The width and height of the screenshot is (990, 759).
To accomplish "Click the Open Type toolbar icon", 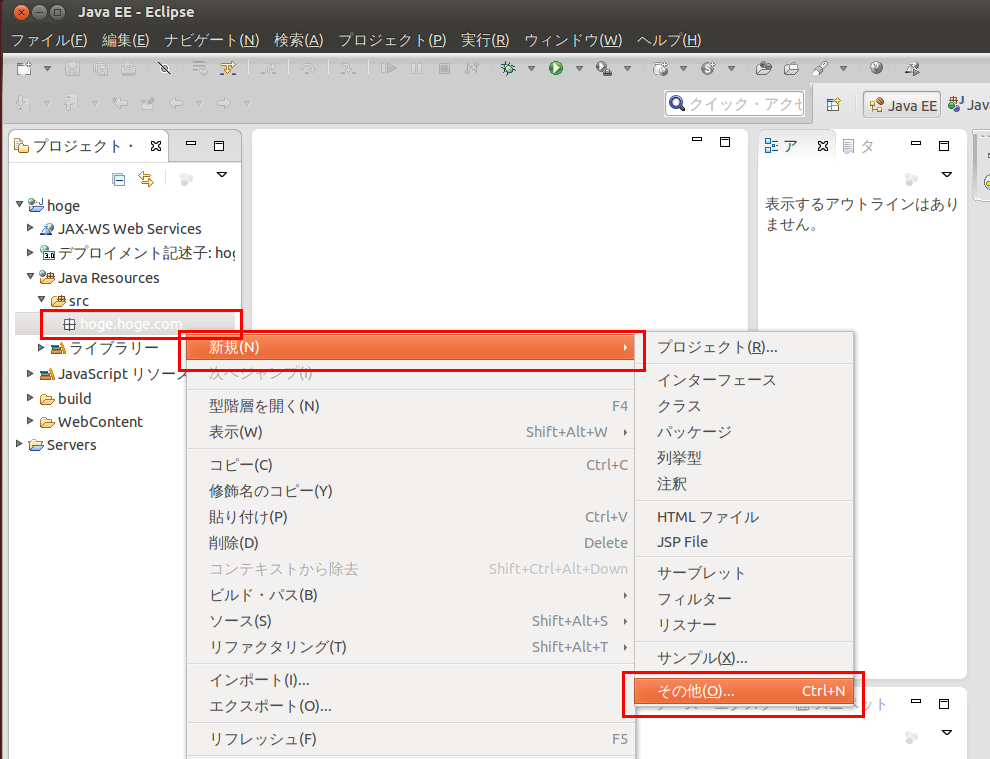I will coord(763,68).
